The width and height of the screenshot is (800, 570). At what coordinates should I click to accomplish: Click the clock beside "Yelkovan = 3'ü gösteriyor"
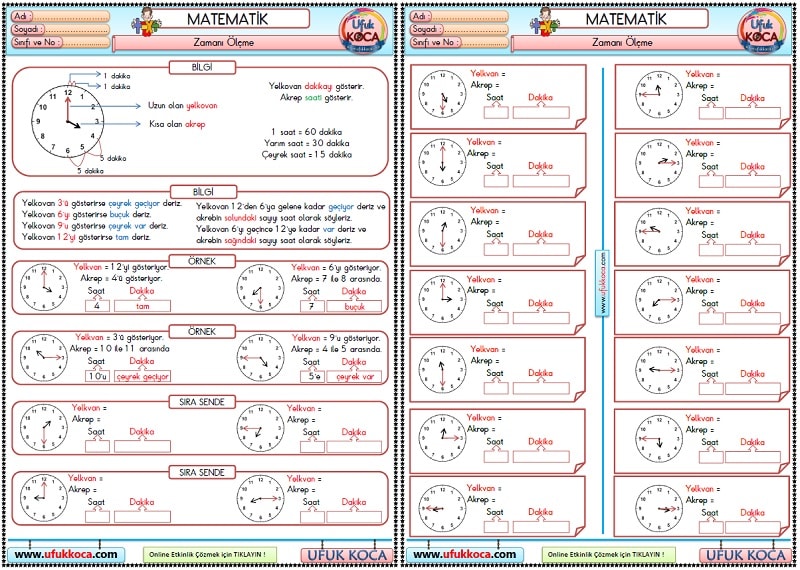click(x=44, y=358)
